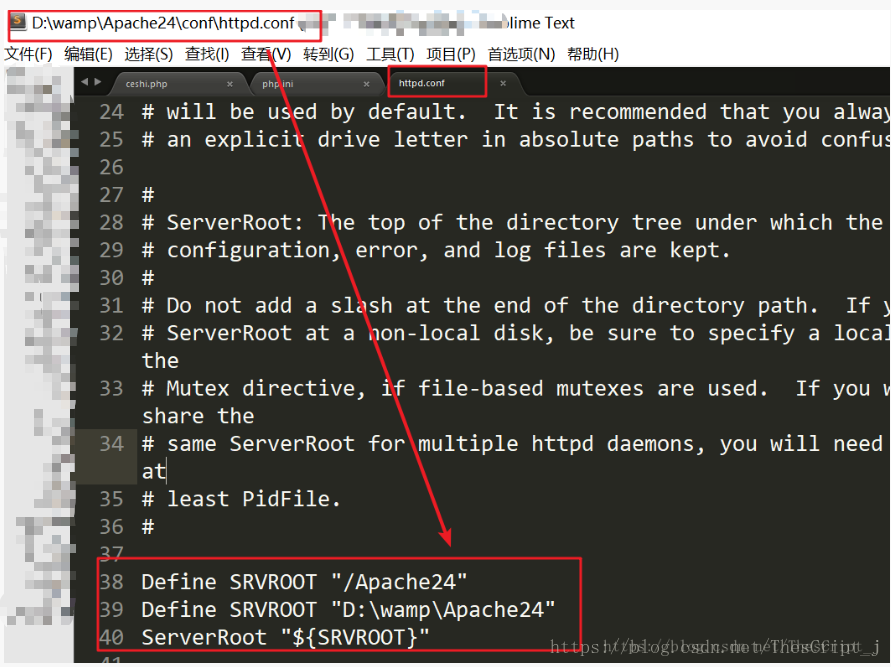Select the httpd.conf tab

click(x=422, y=83)
